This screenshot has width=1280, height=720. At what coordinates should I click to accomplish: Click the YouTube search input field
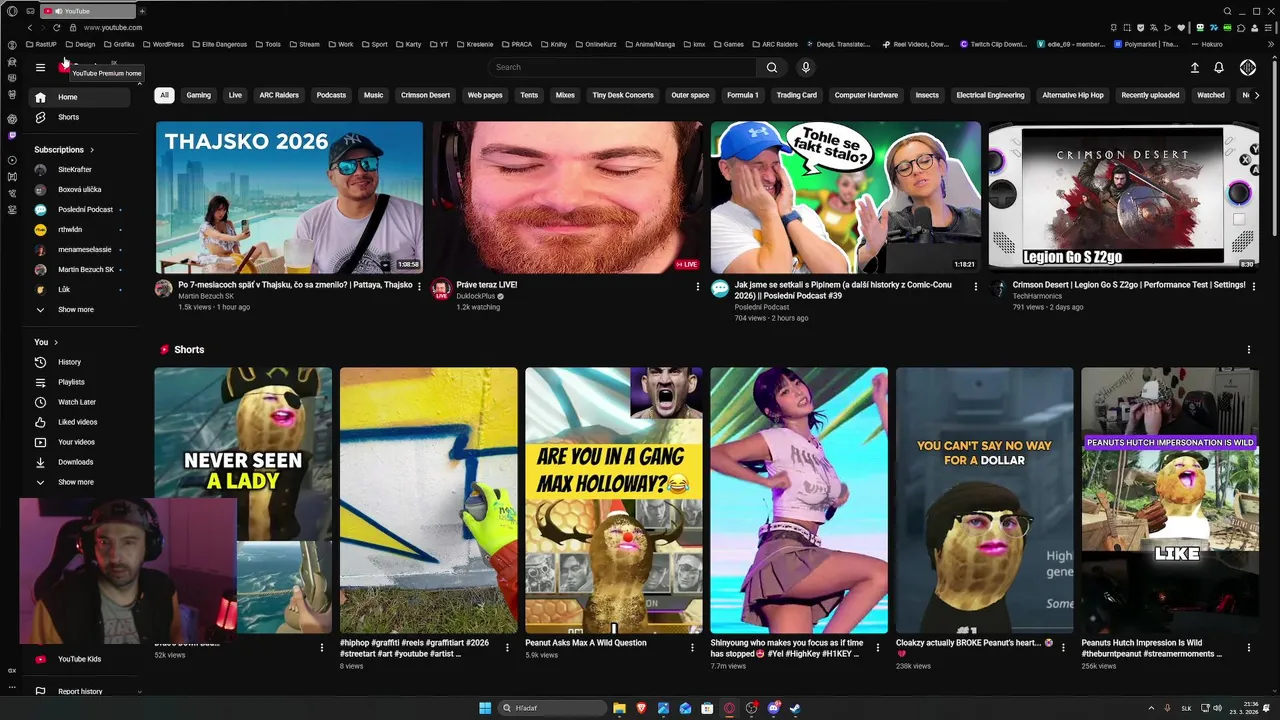623,67
